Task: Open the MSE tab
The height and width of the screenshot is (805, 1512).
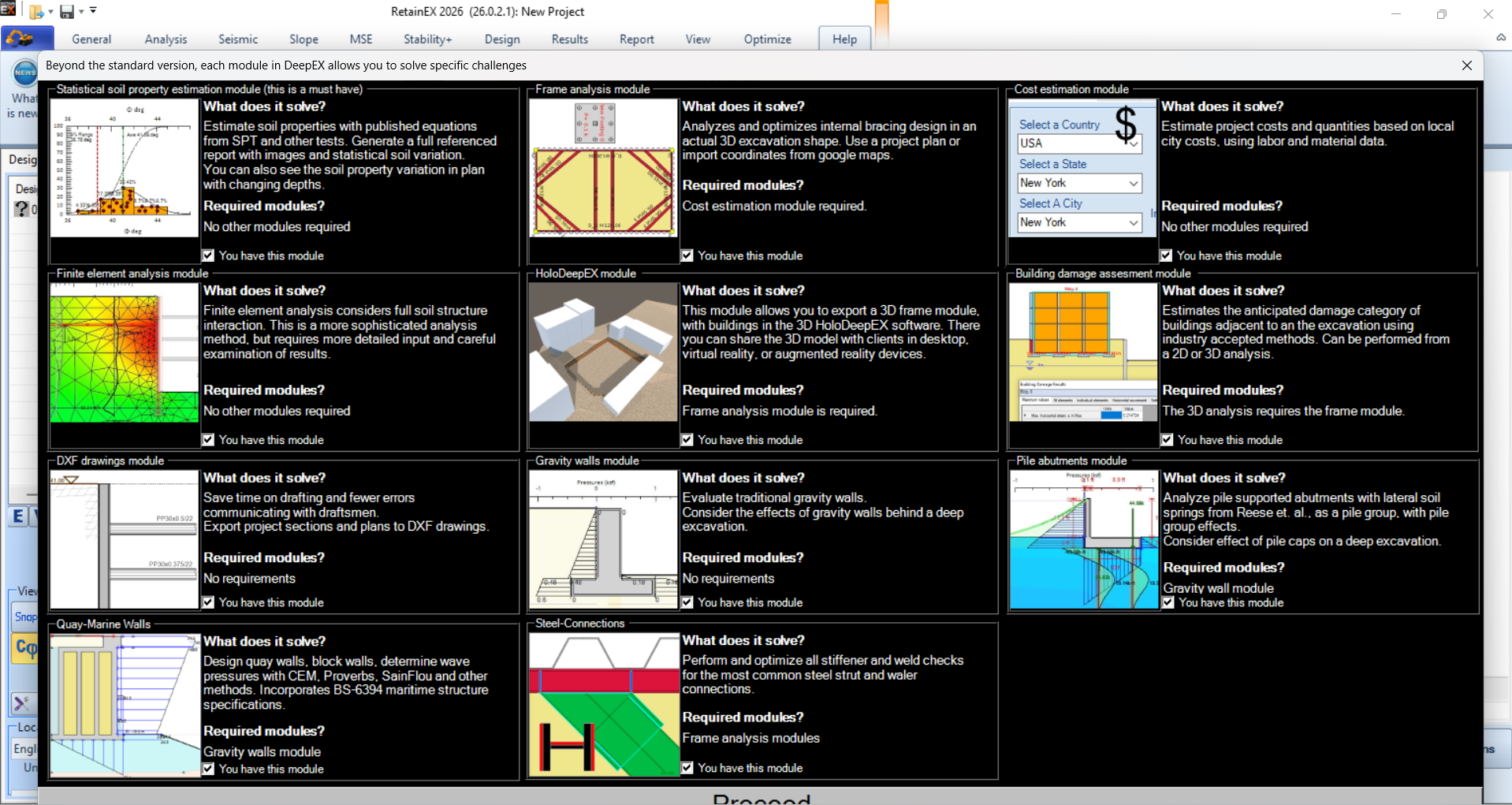Action: 361,39
